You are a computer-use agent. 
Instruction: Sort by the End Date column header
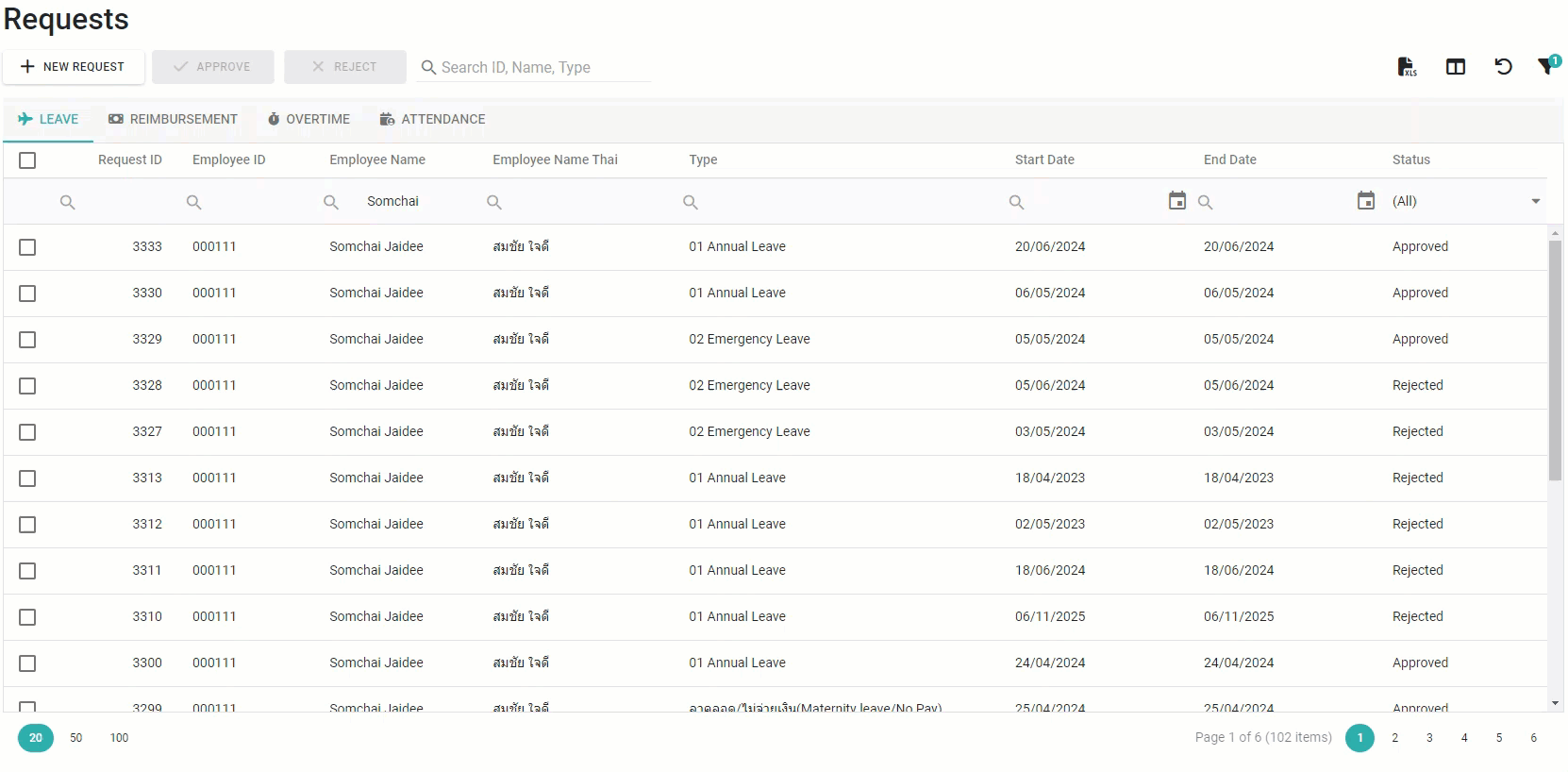(x=1230, y=160)
